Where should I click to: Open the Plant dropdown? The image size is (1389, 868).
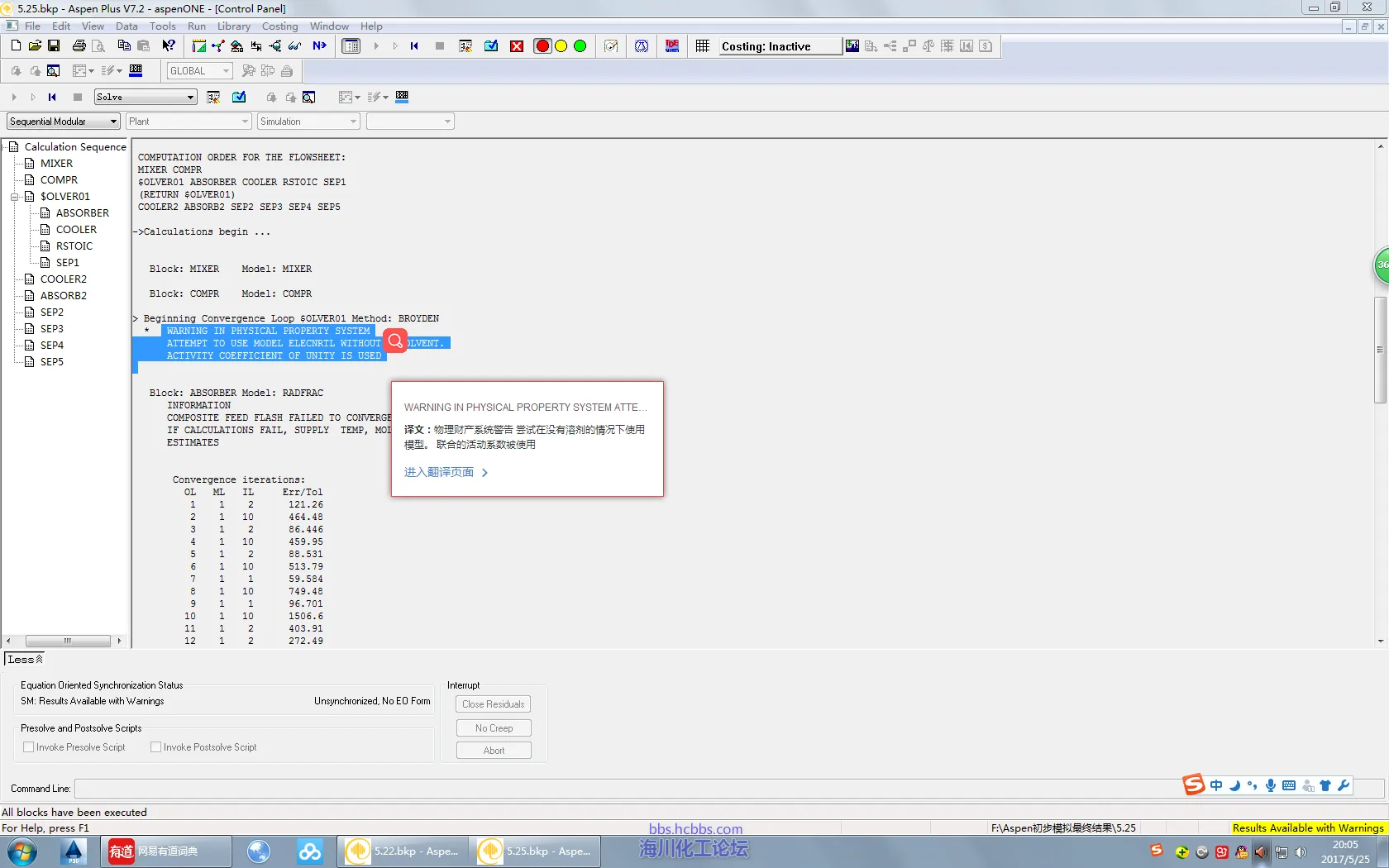click(x=189, y=122)
